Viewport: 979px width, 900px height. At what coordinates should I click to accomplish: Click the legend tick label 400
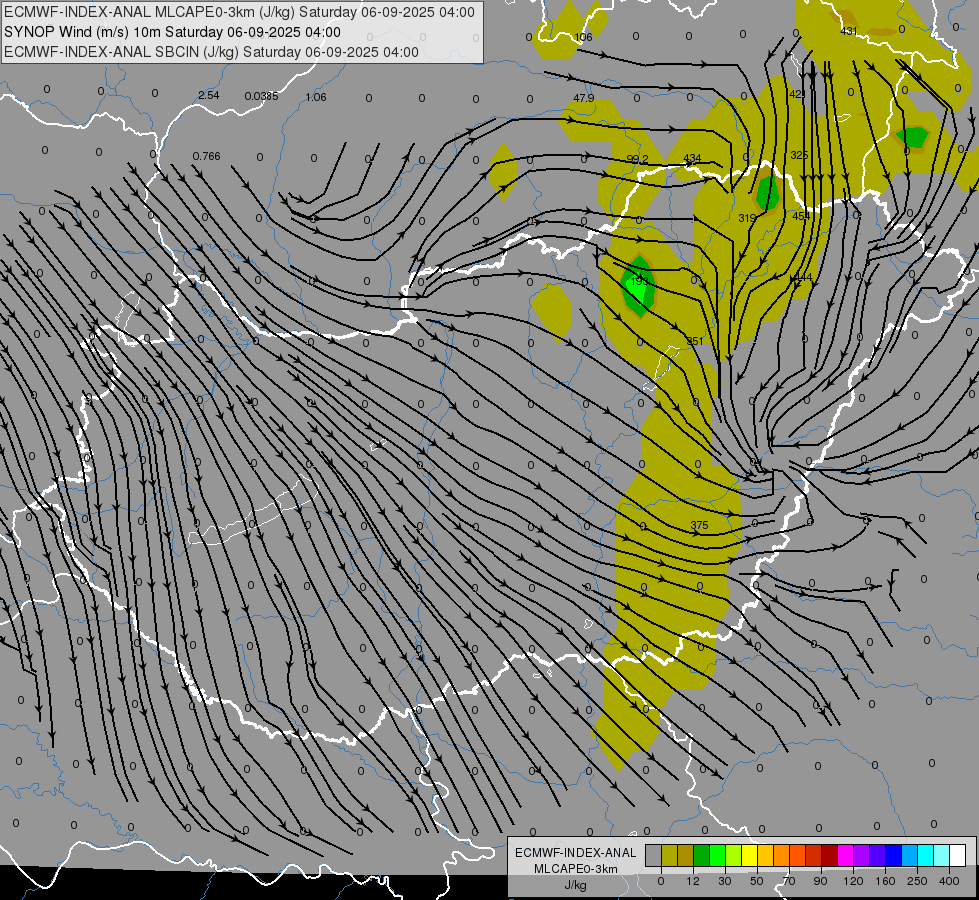[949, 881]
